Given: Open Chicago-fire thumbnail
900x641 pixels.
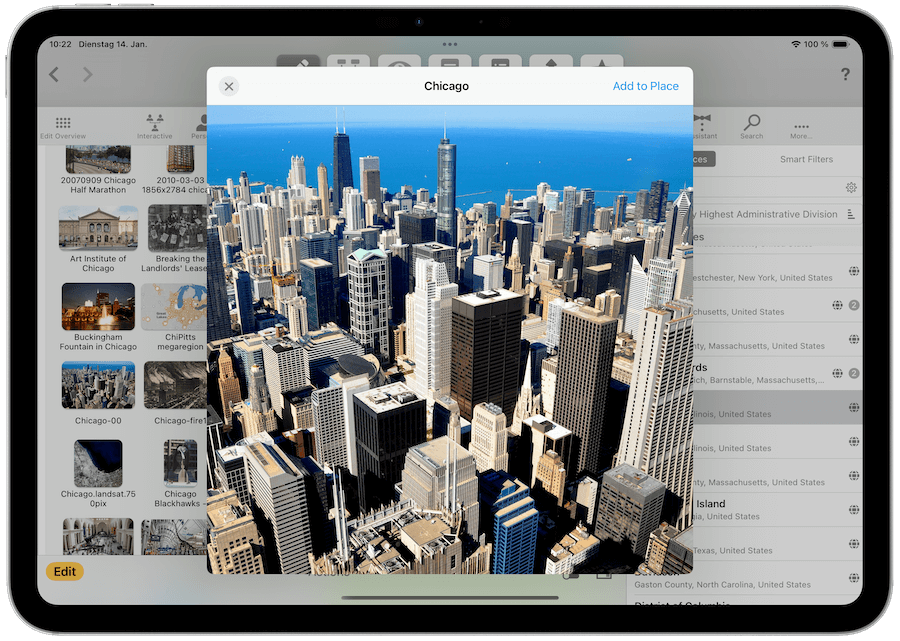Looking at the screenshot, I should tap(176, 385).
